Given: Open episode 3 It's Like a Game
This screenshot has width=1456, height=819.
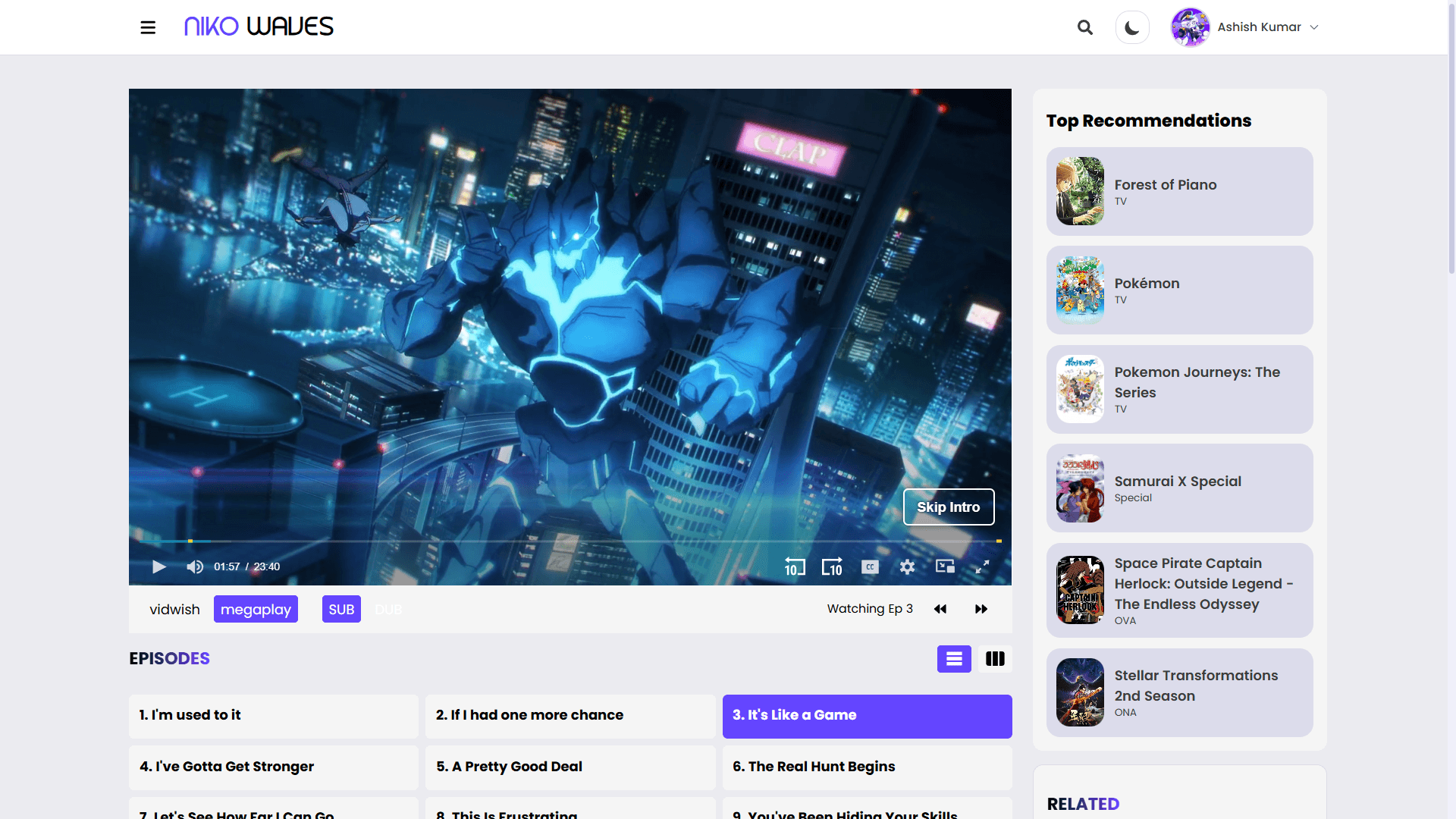Looking at the screenshot, I should coord(868,716).
